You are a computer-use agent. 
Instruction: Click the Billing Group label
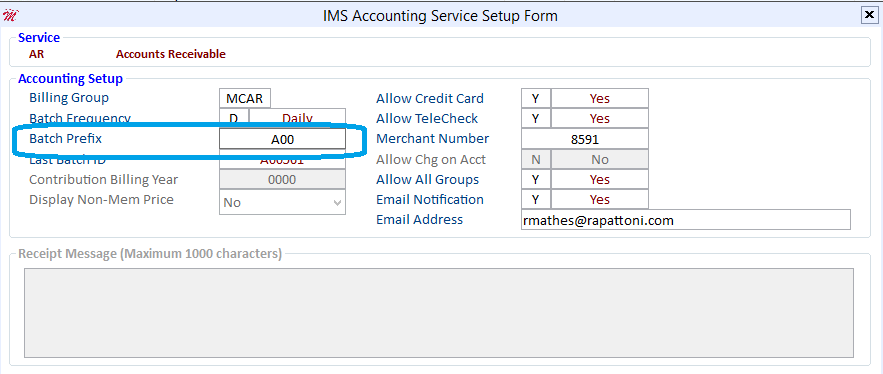click(69, 98)
